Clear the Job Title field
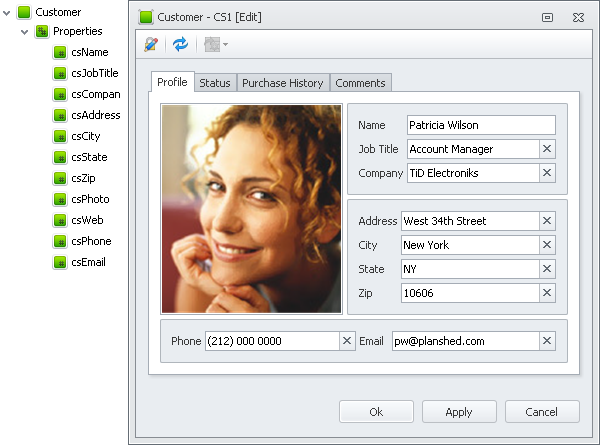This screenshot has width=600, height=445. point(547,149)
